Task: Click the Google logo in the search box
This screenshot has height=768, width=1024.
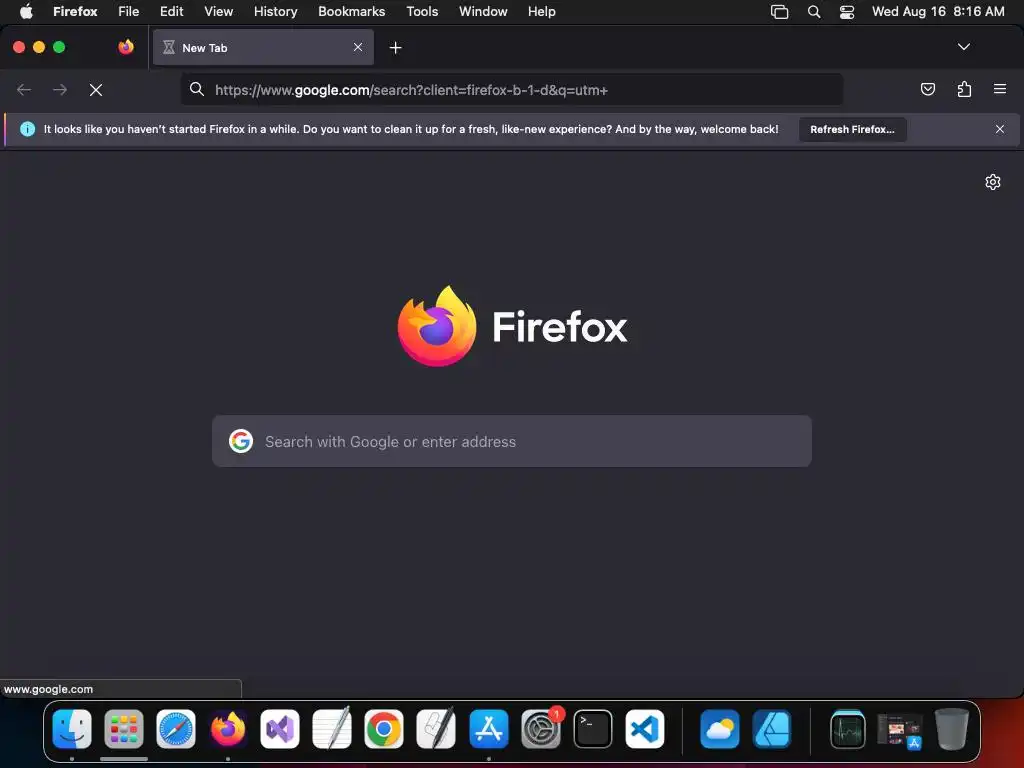Action: [x=241, y=441]
